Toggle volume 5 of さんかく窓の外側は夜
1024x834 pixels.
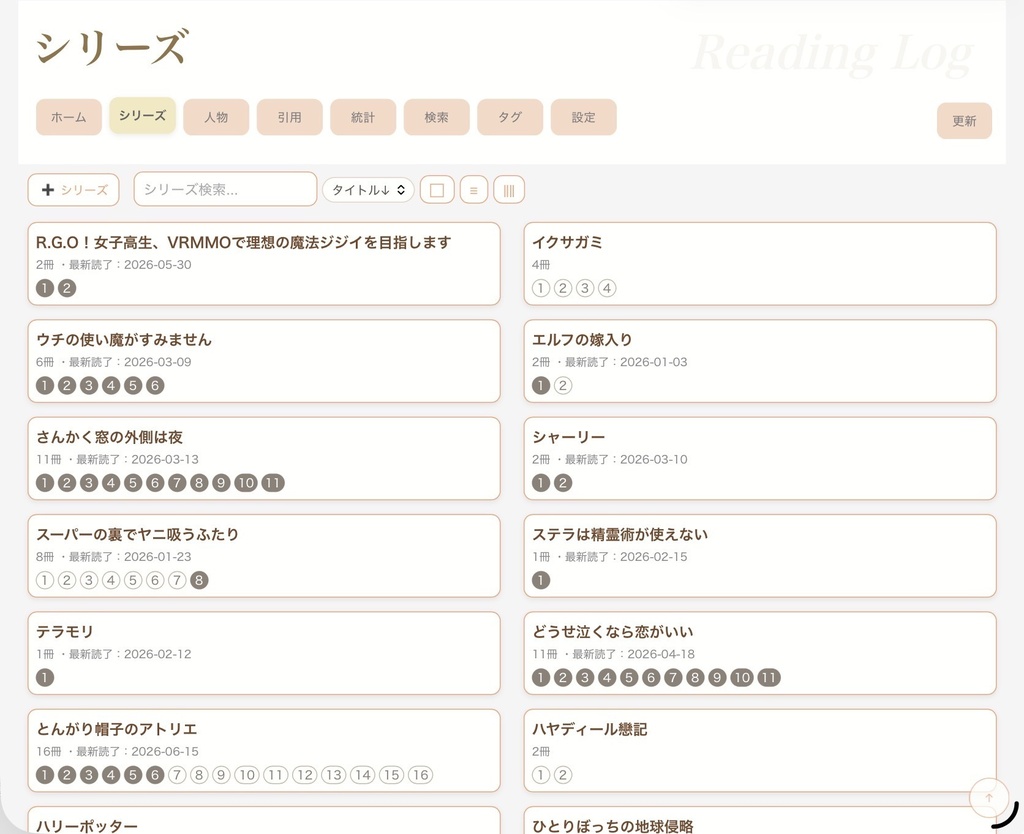pos(133,483)
